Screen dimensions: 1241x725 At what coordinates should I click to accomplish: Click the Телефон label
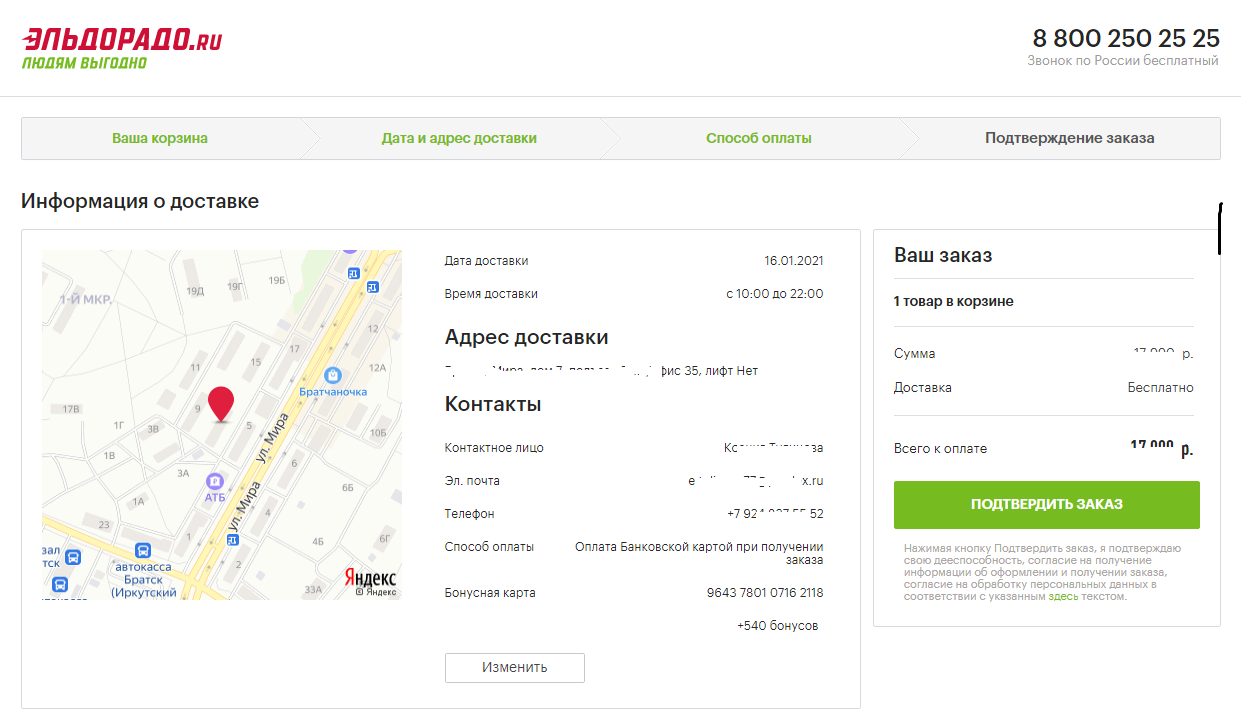(x=470, y=514)
